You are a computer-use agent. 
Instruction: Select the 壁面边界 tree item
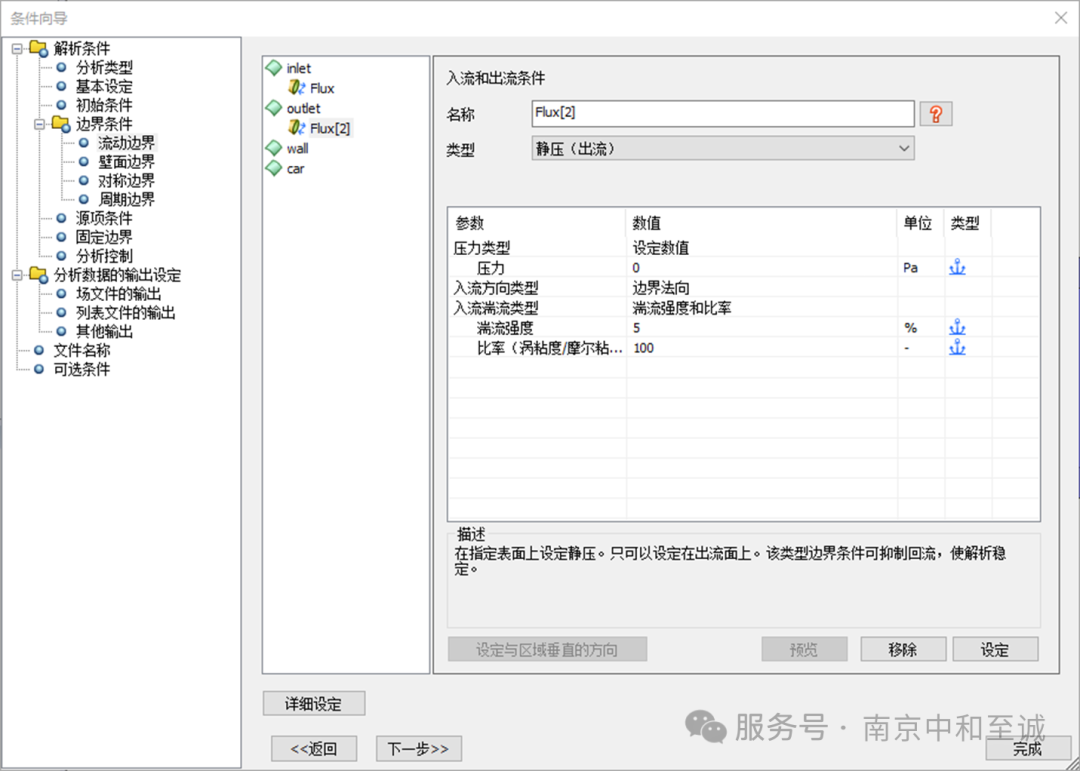(x=127, y=162)
